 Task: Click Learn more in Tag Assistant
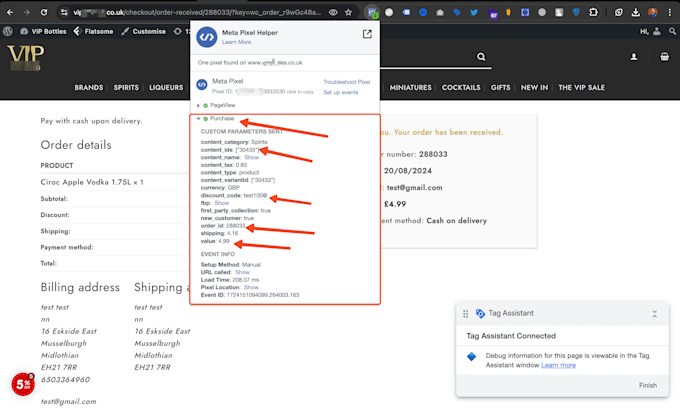[x=559, y=365]
